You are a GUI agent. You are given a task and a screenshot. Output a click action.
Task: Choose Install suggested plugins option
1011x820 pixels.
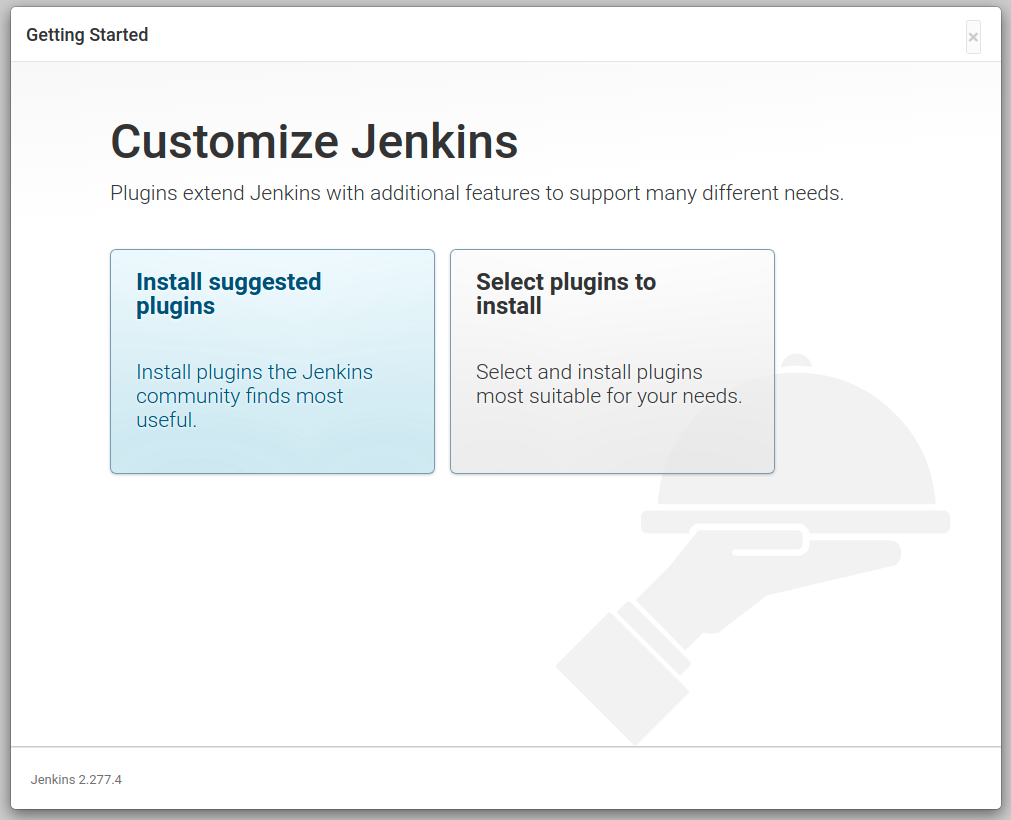click(x=272, y=362)
